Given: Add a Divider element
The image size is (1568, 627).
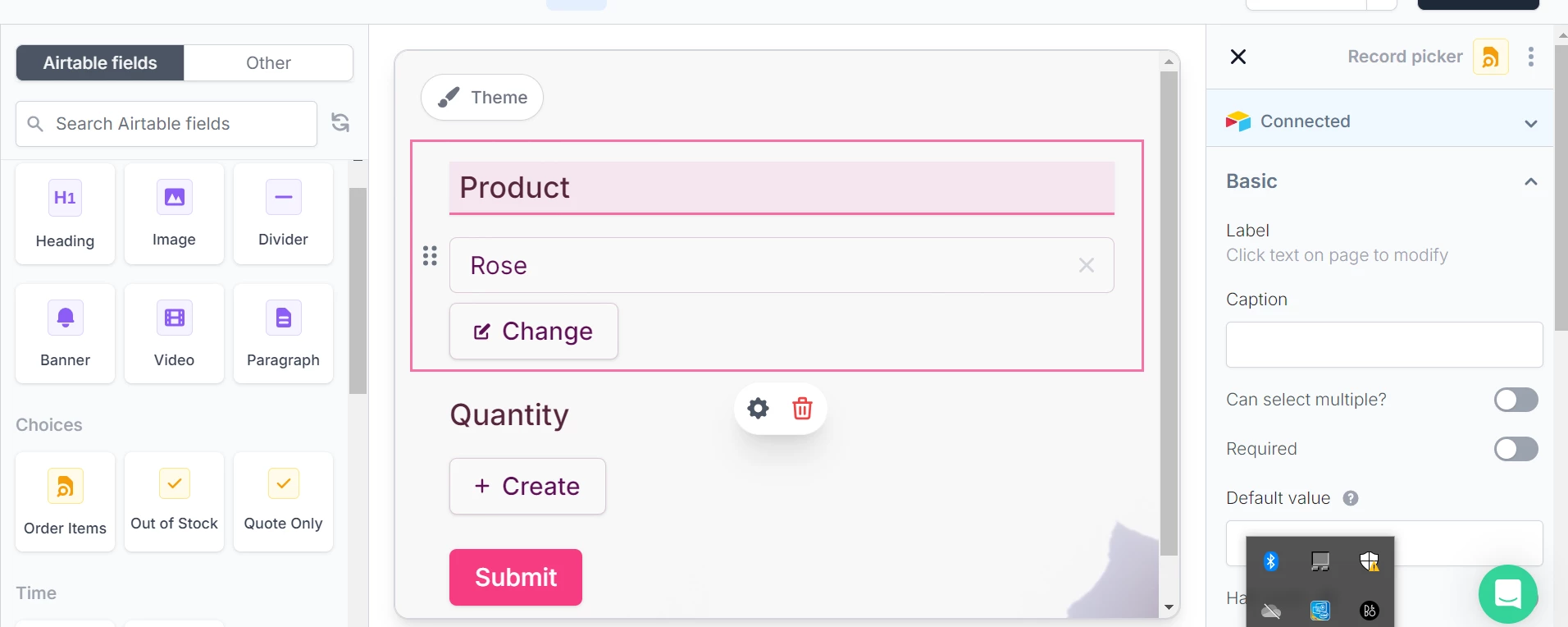Looking at the screenshot, I should (x=283, y=213).
